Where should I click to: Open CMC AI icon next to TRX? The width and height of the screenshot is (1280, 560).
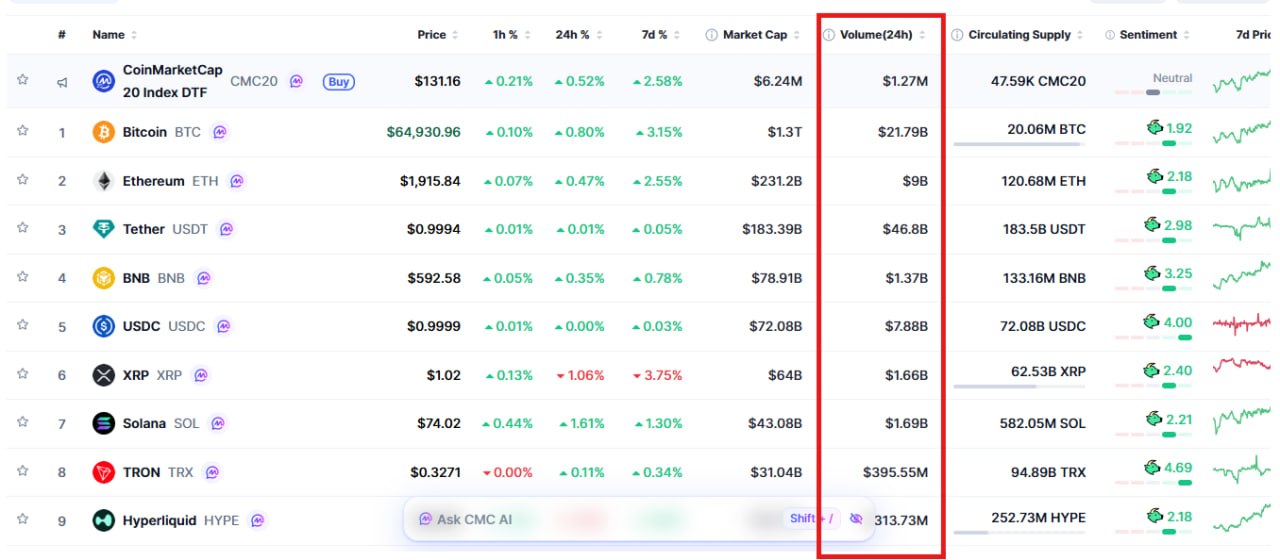[212, 472]
